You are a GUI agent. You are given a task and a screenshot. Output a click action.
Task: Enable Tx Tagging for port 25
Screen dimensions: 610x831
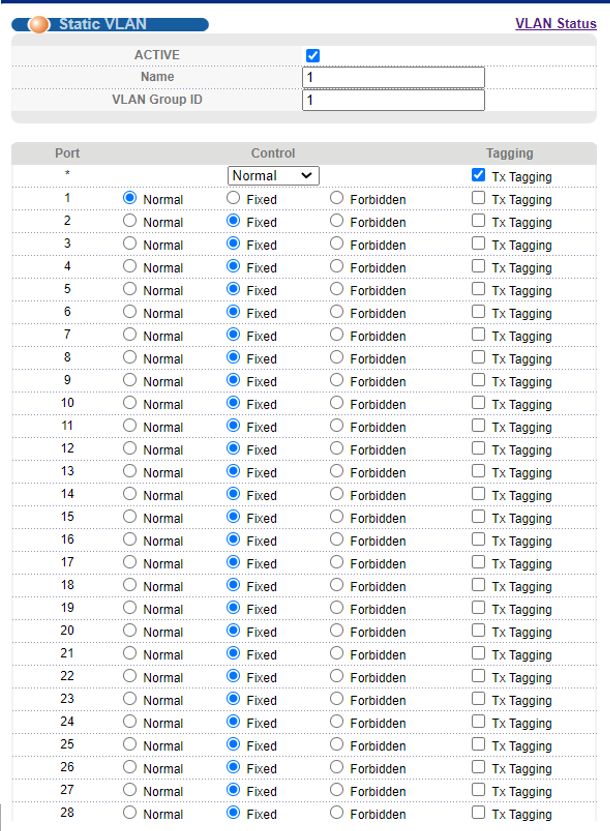(478, 745)
